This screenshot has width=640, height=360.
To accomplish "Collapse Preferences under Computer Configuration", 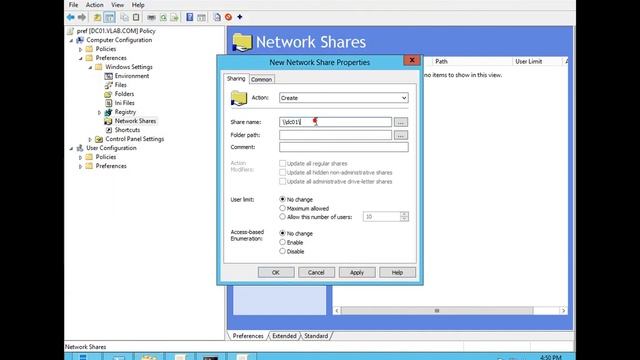I will (x=80, y=58).
